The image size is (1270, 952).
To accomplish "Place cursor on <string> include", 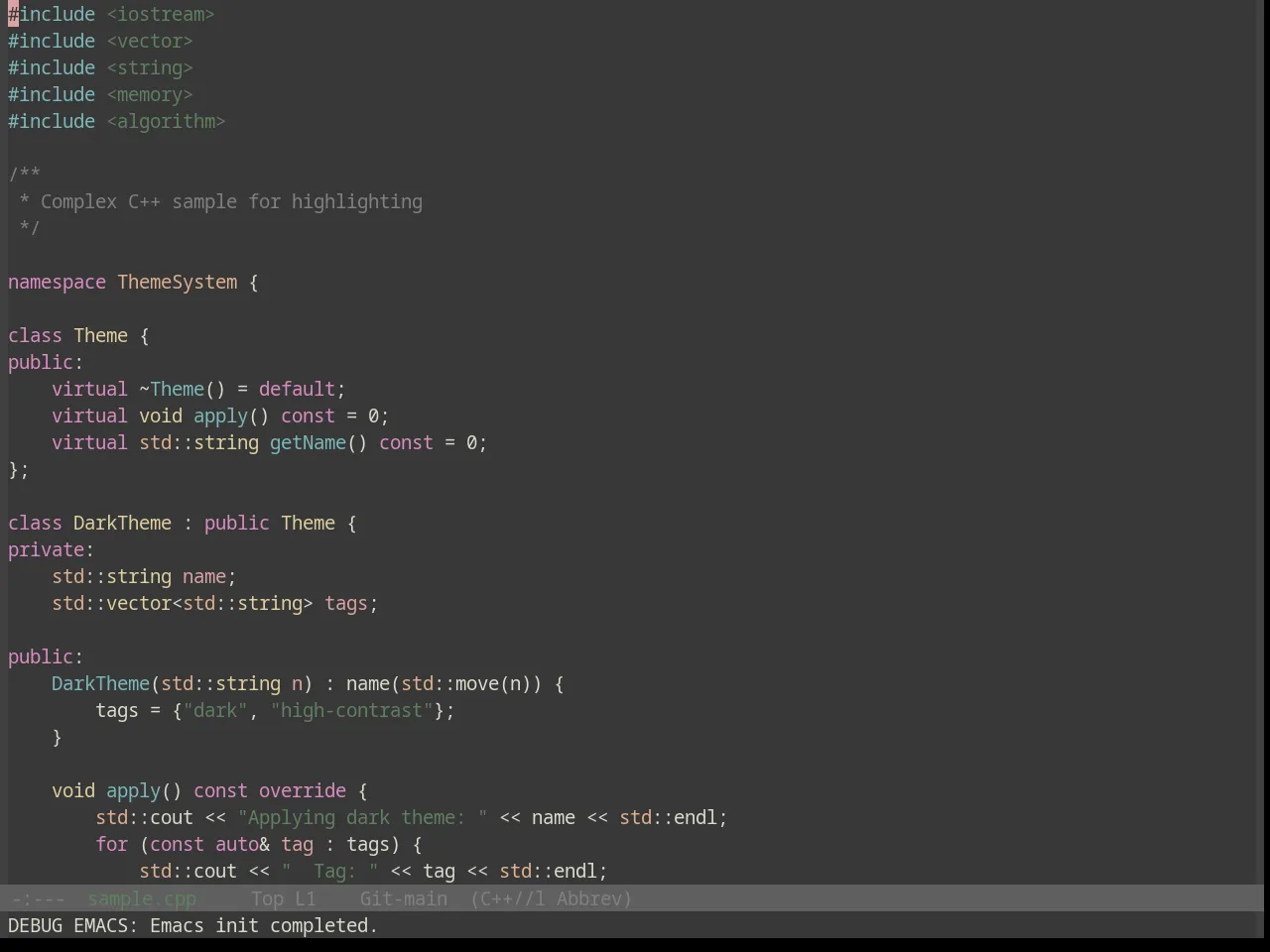I will click(x=150, y=67).
